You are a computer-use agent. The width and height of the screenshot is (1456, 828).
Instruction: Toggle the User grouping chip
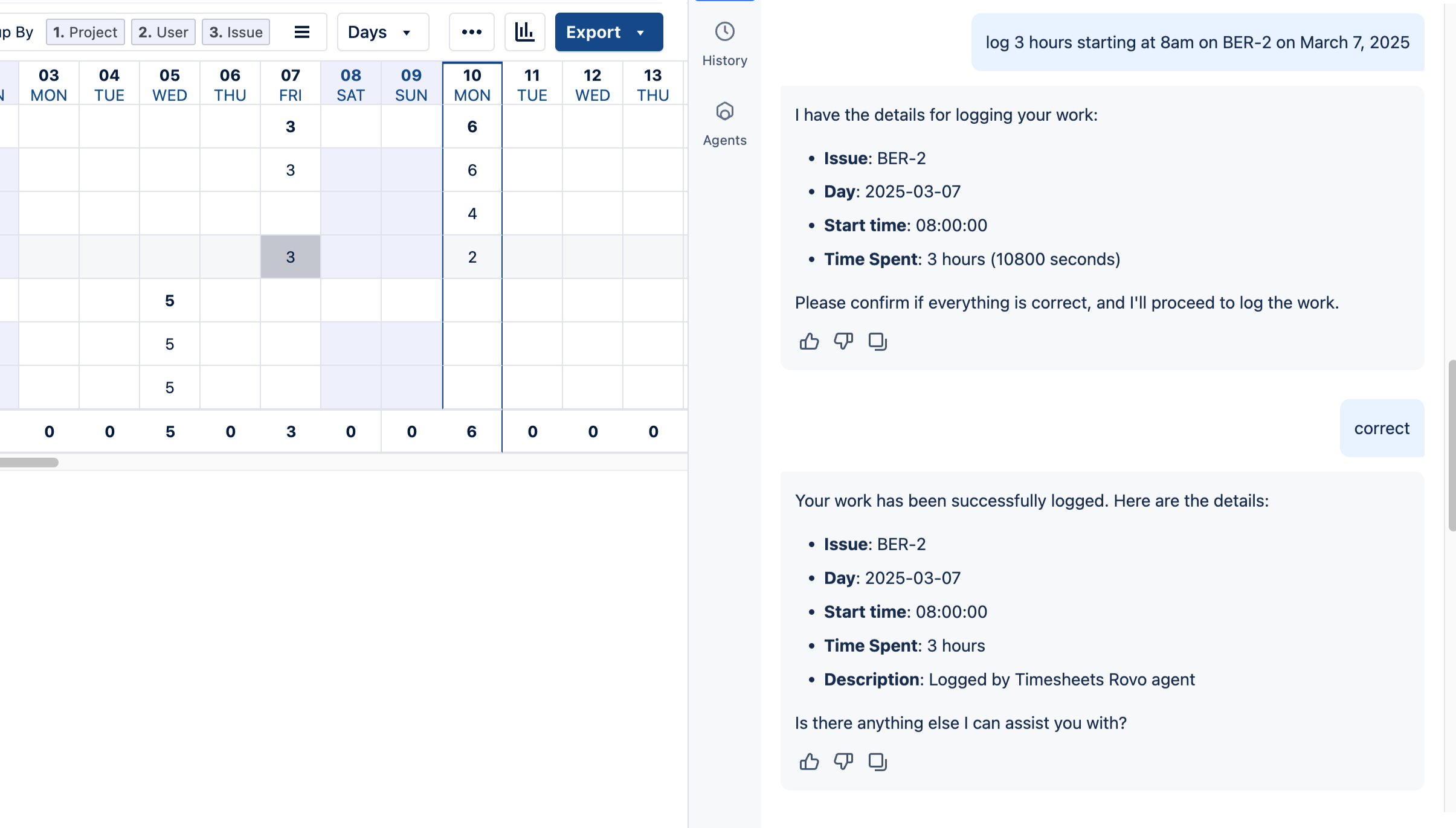163,32
